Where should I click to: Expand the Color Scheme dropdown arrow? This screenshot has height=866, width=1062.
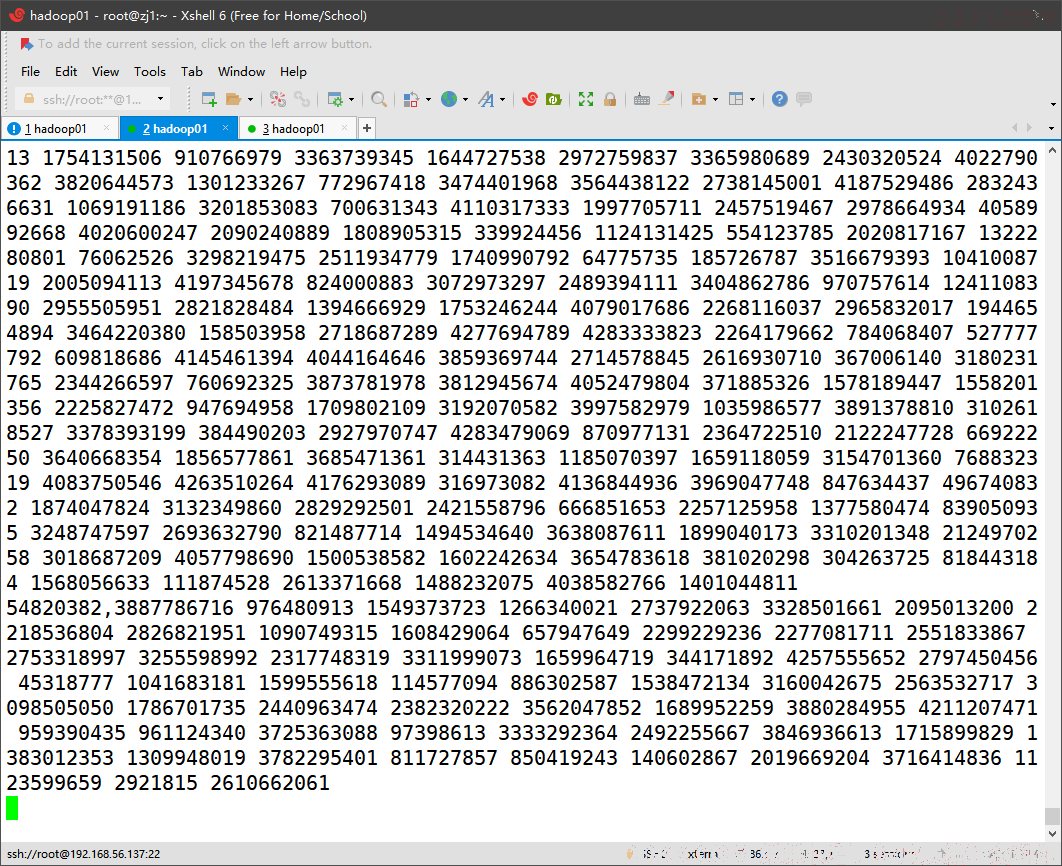point(428,100)
